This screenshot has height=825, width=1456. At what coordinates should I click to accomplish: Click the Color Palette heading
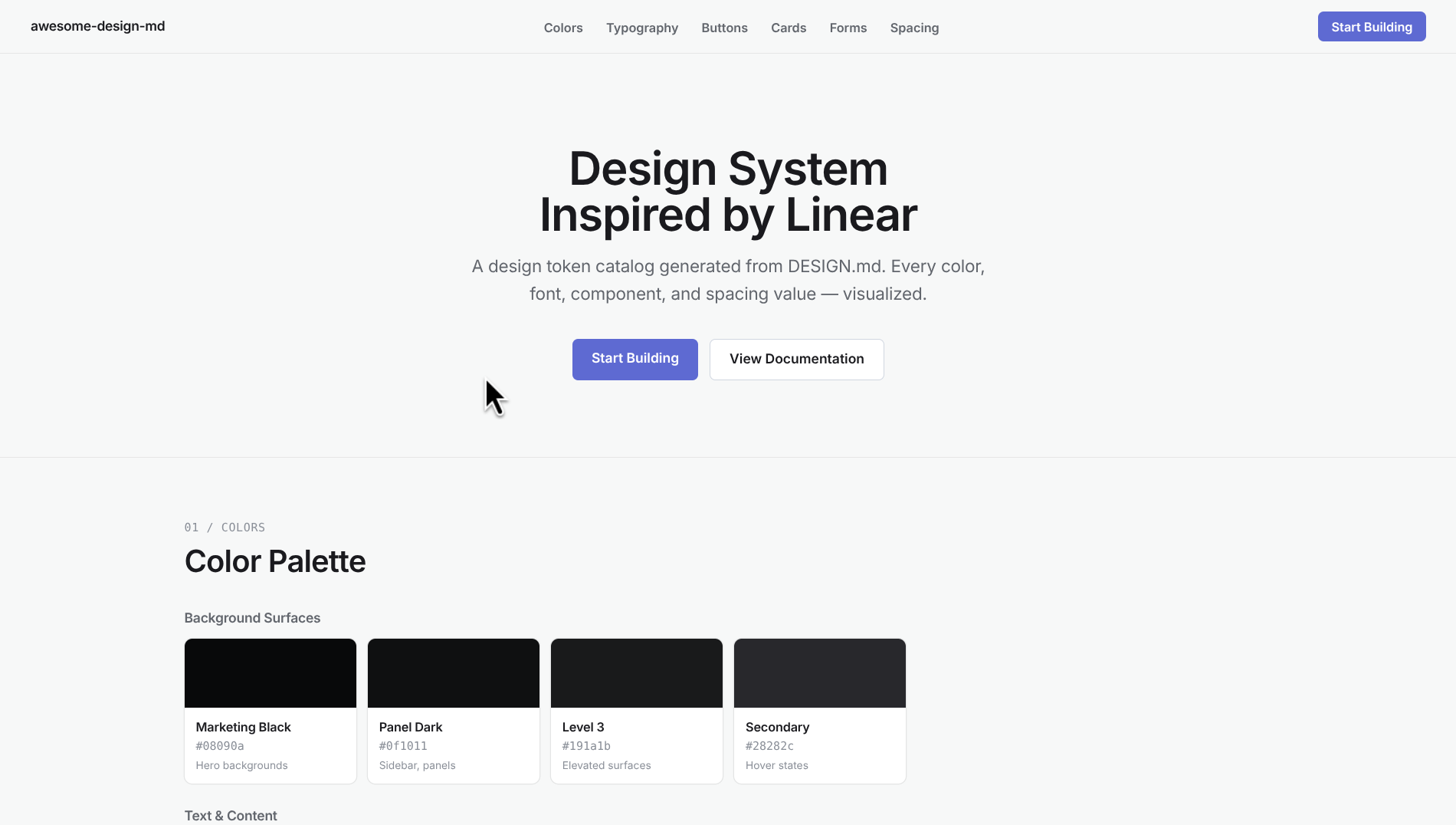(275, 561)
